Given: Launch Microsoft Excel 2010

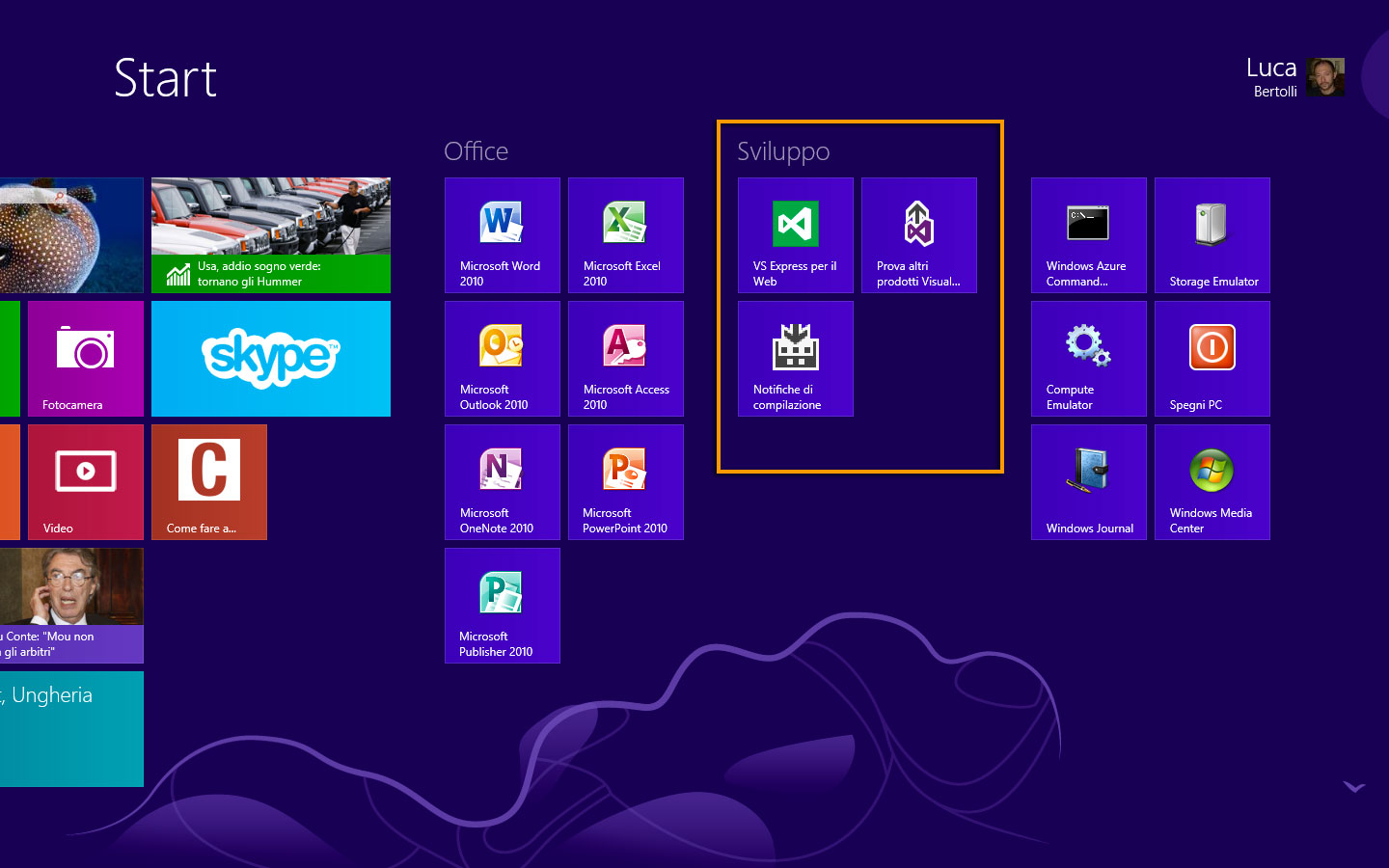Looking at the screenshot, I should coord(626,235).
